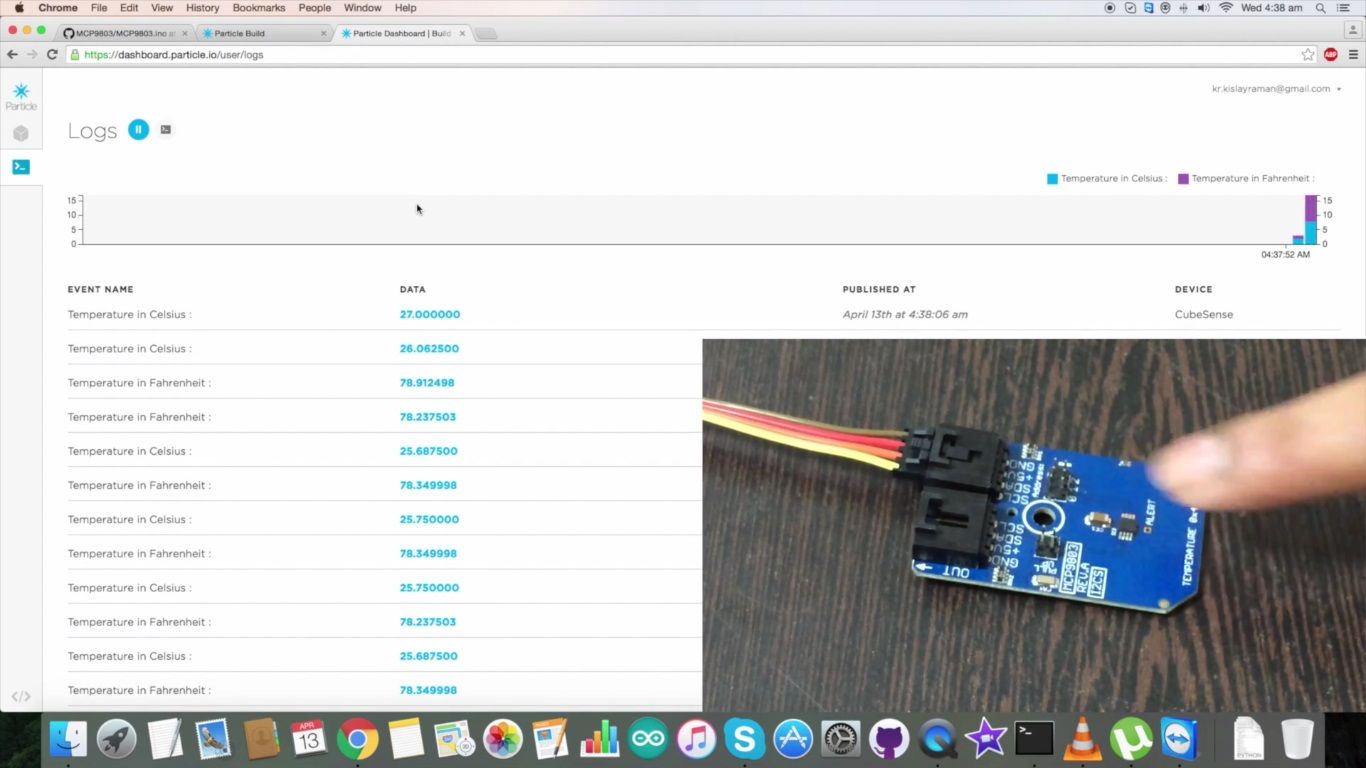This screenshot has width=1366, height=768.
Task: Click the terminal icon next to Logs heading
Action: (x=165, y=129)
